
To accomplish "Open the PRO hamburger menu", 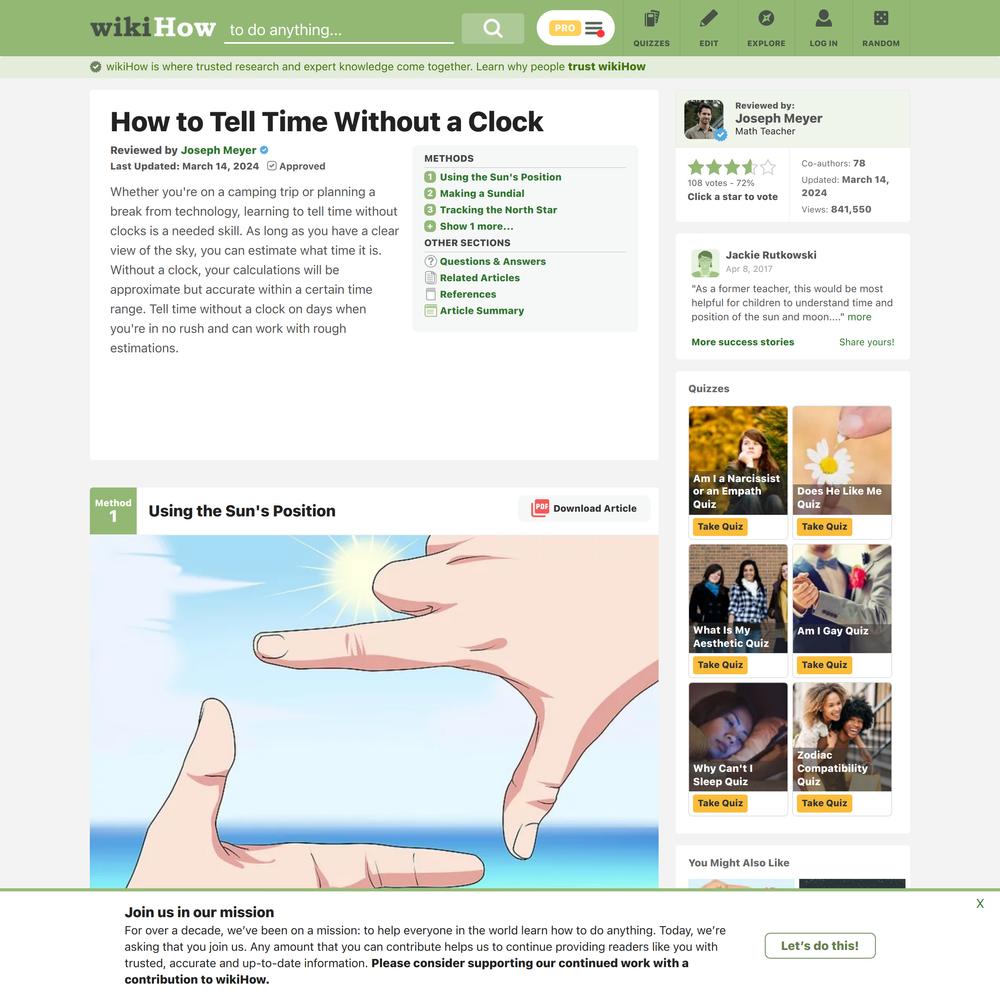I will click(x=575, y=28).
